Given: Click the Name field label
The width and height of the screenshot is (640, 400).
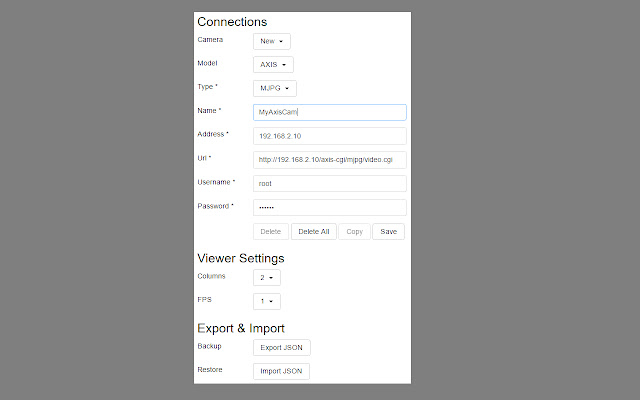Looking at the screenshot, I should coord(209,111).
